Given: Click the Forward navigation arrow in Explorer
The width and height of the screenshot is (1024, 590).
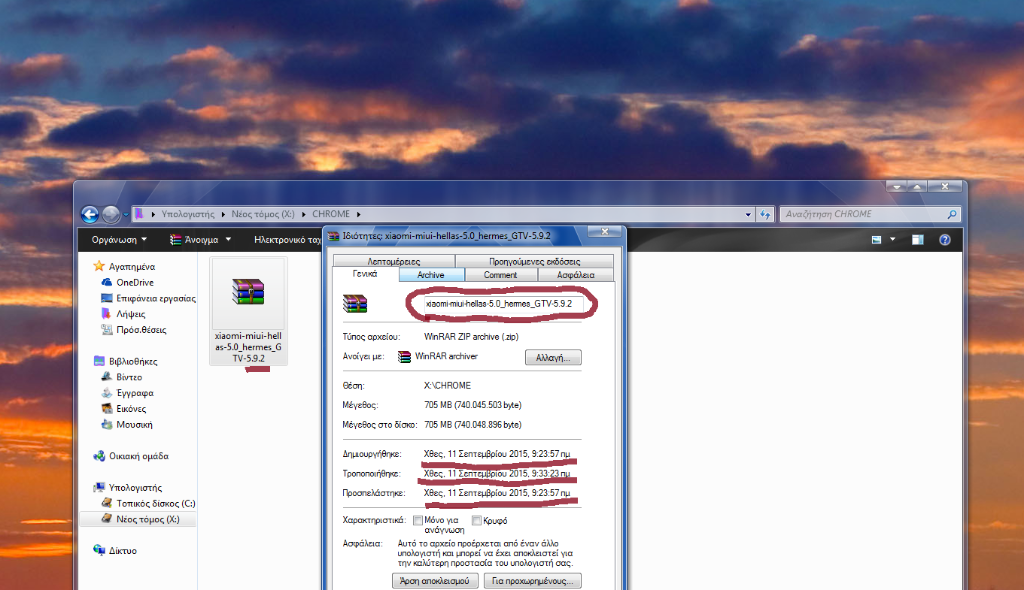Looking at the screenshot, I should pyautogui.click(x=111, y=214).
